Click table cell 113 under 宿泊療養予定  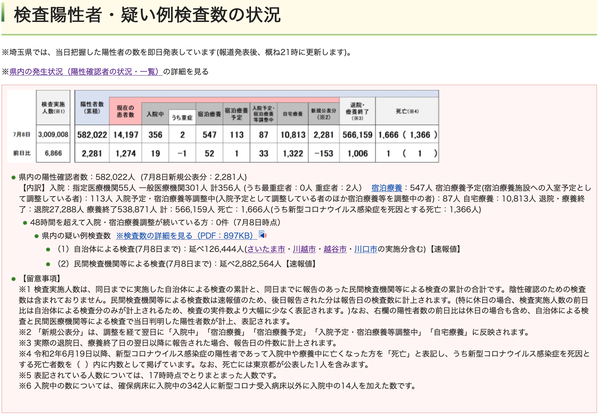click(x=236, y=135)
